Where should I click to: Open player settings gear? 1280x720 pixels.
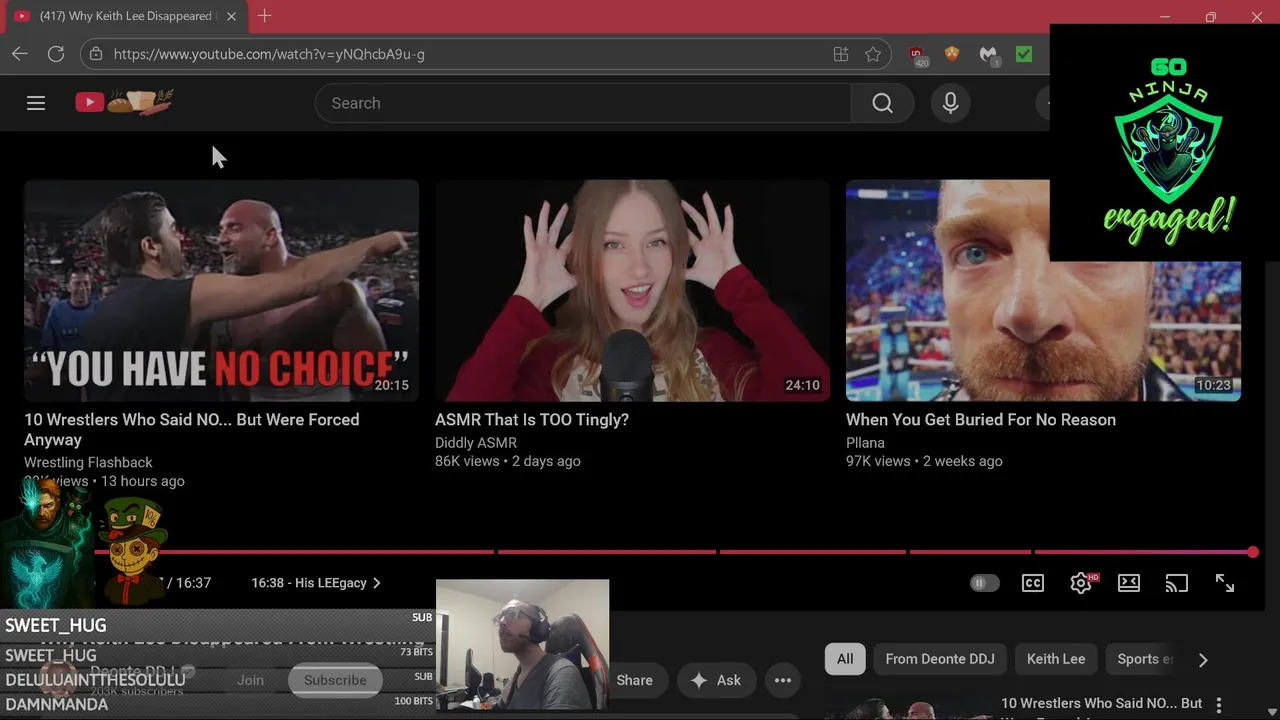[1081, 583]
